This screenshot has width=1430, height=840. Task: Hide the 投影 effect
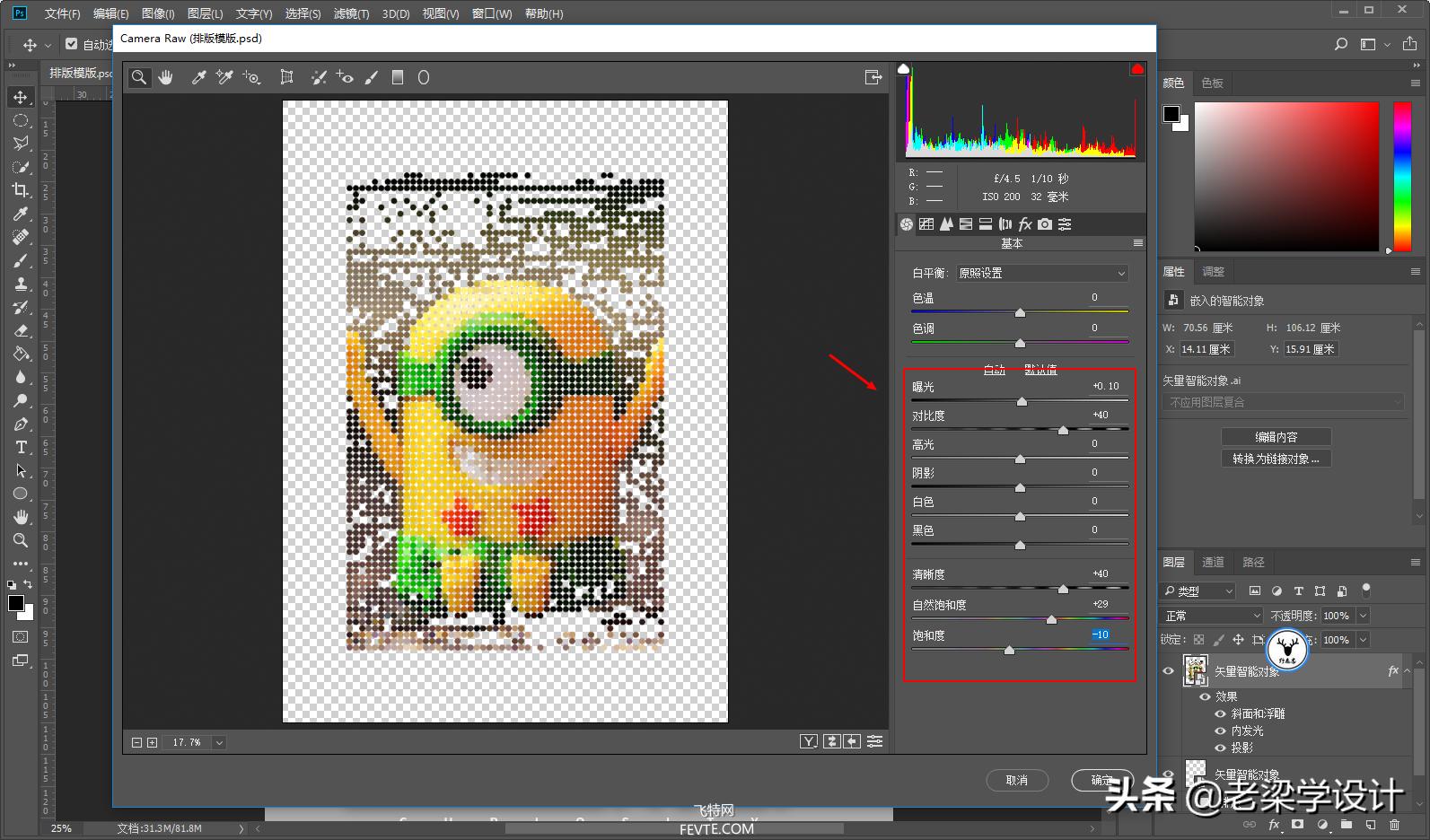(x=1220, y=748)
